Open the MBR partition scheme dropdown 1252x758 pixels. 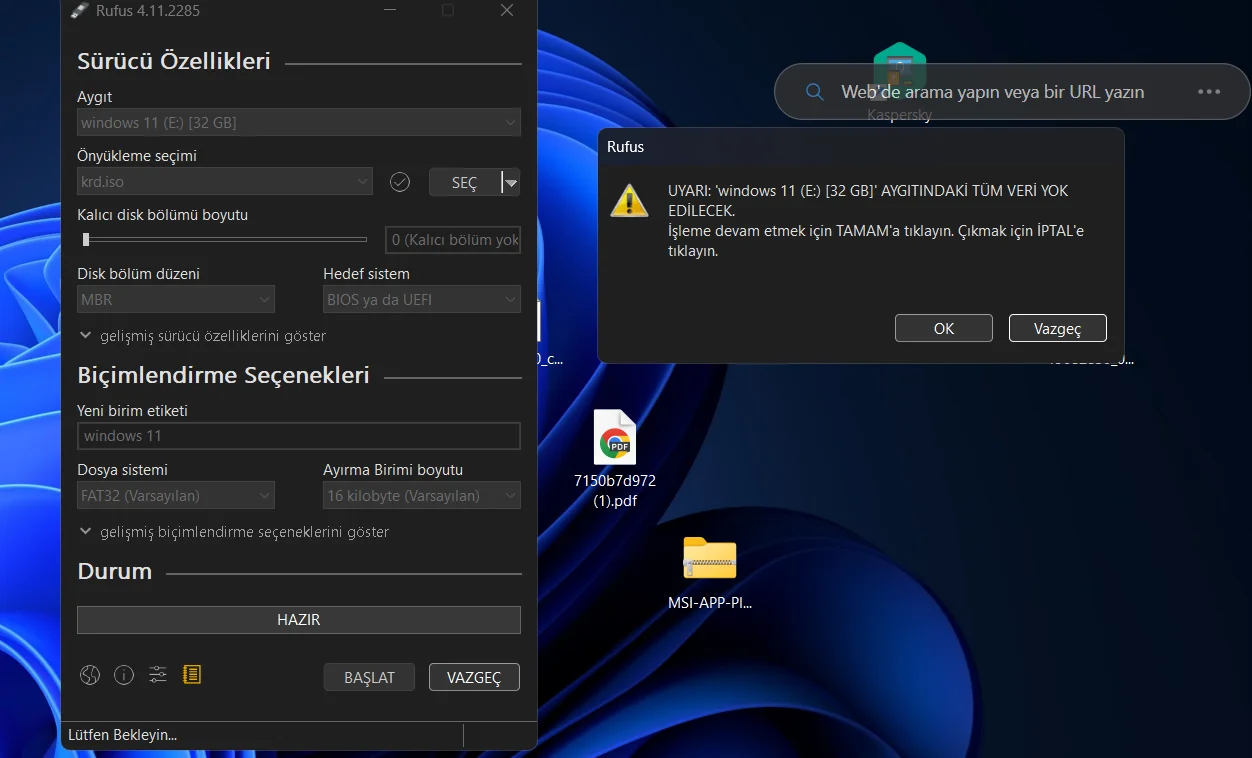tap(176, 299)
